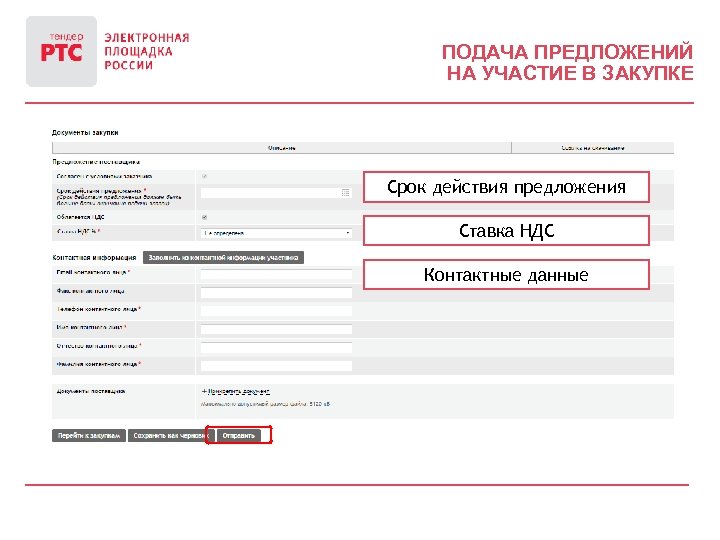The height and width of the screenshot is (540, 720).
Task: Click the 'Контактная информация' section label
Action: tap(94, 258)
